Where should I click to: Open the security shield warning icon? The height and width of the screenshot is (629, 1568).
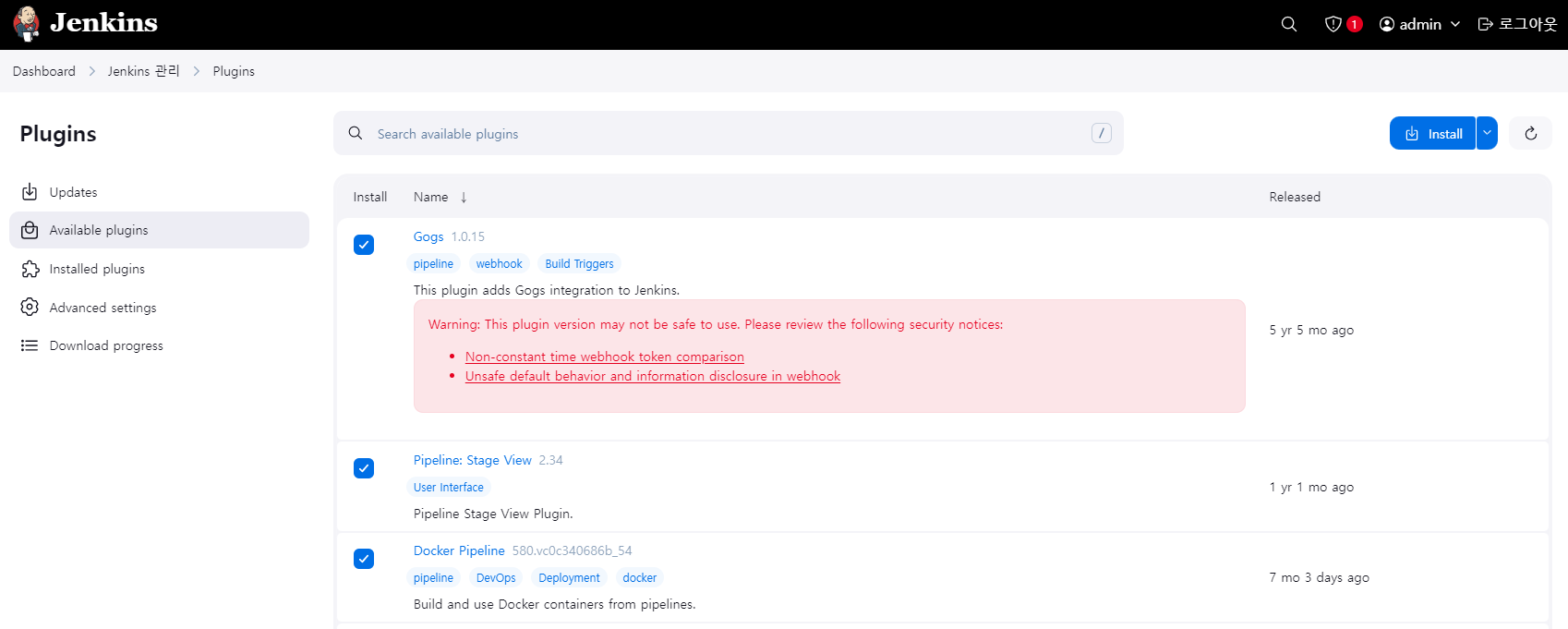[x=1333, y=24]
